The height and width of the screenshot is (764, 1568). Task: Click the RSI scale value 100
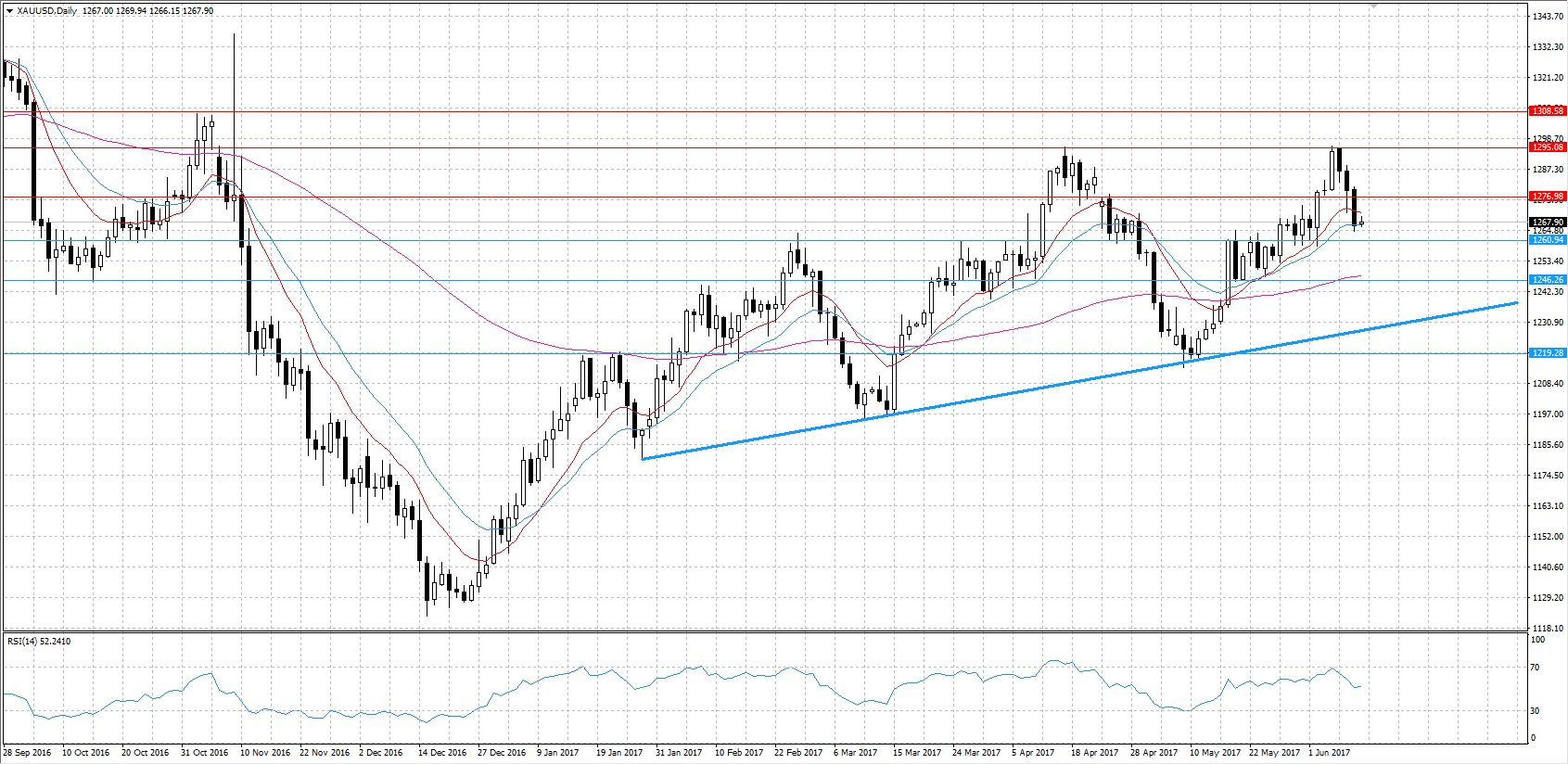coord(1537,640)
